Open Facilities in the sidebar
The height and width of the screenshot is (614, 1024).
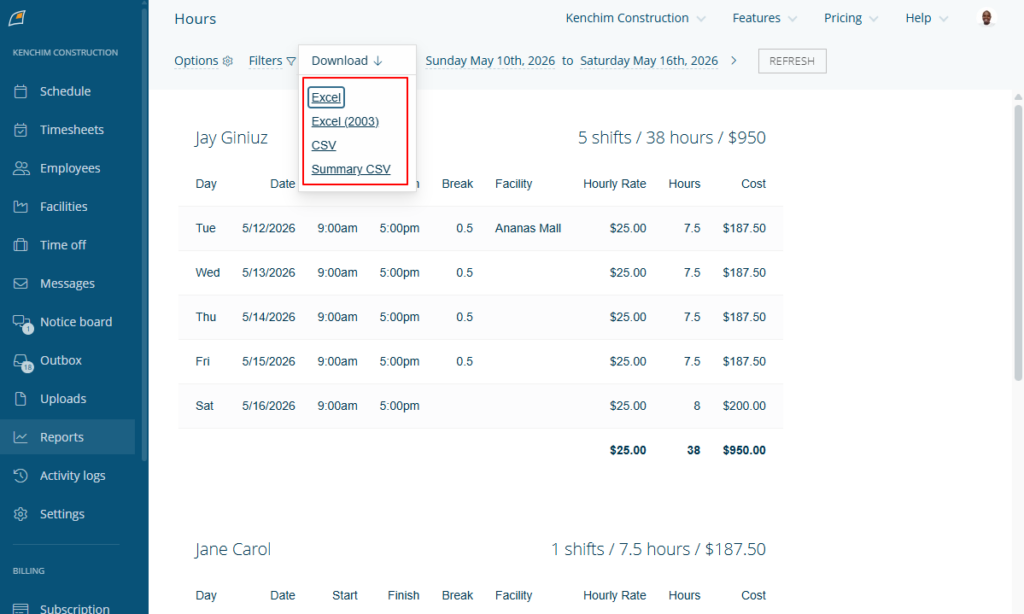63,207
